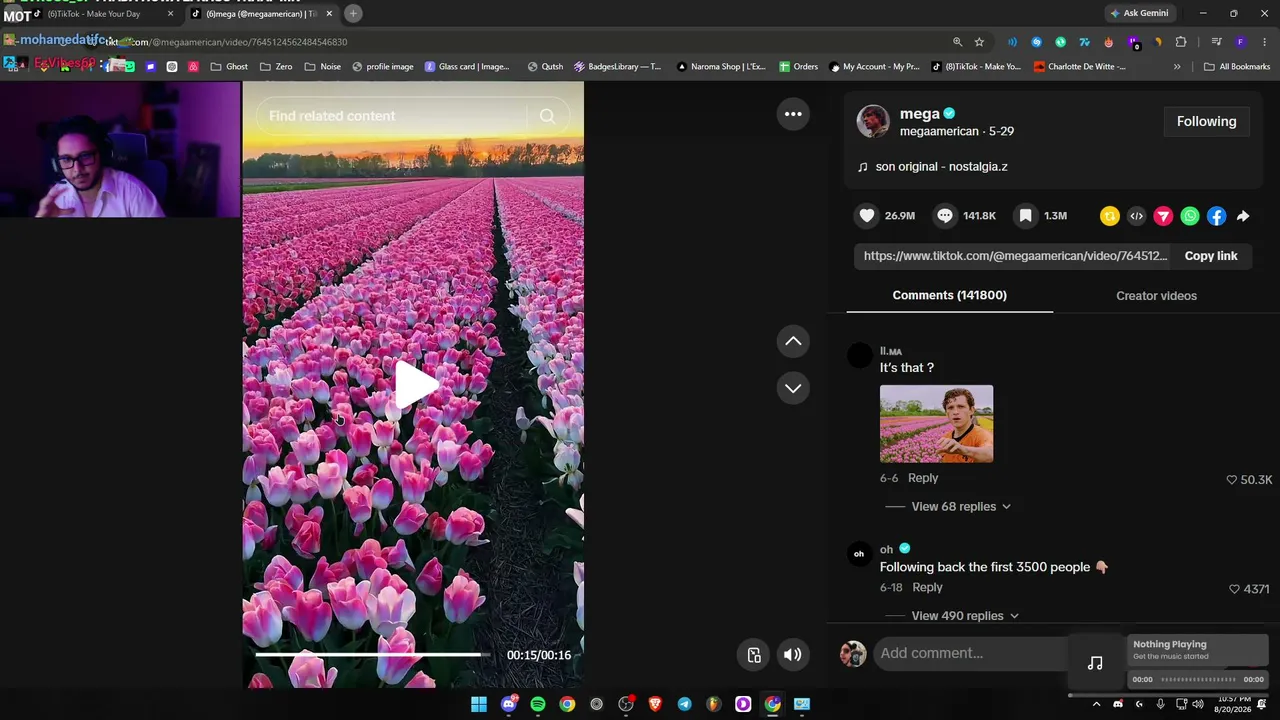Open the Charlotte De Witte bookmark
The height and width of the screenshot is (720, 1280).
[x=1079, y=67]
